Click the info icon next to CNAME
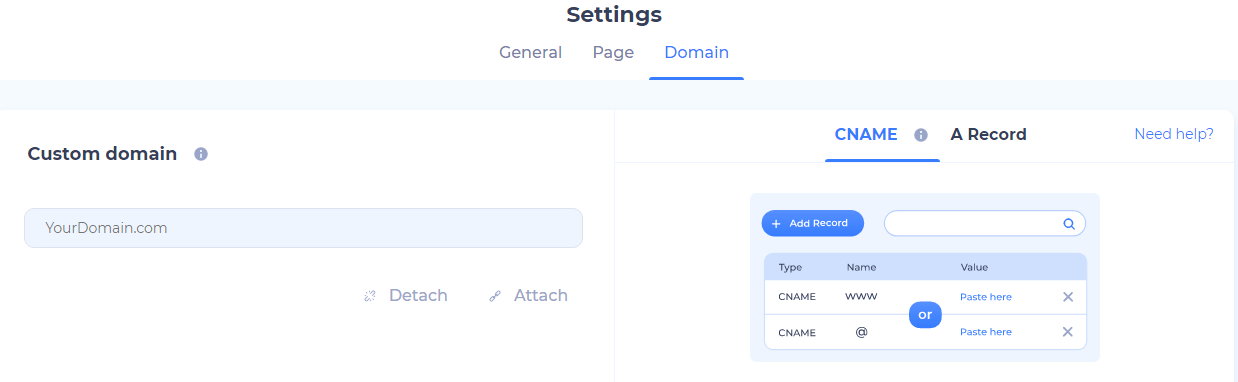 [921, 135]
